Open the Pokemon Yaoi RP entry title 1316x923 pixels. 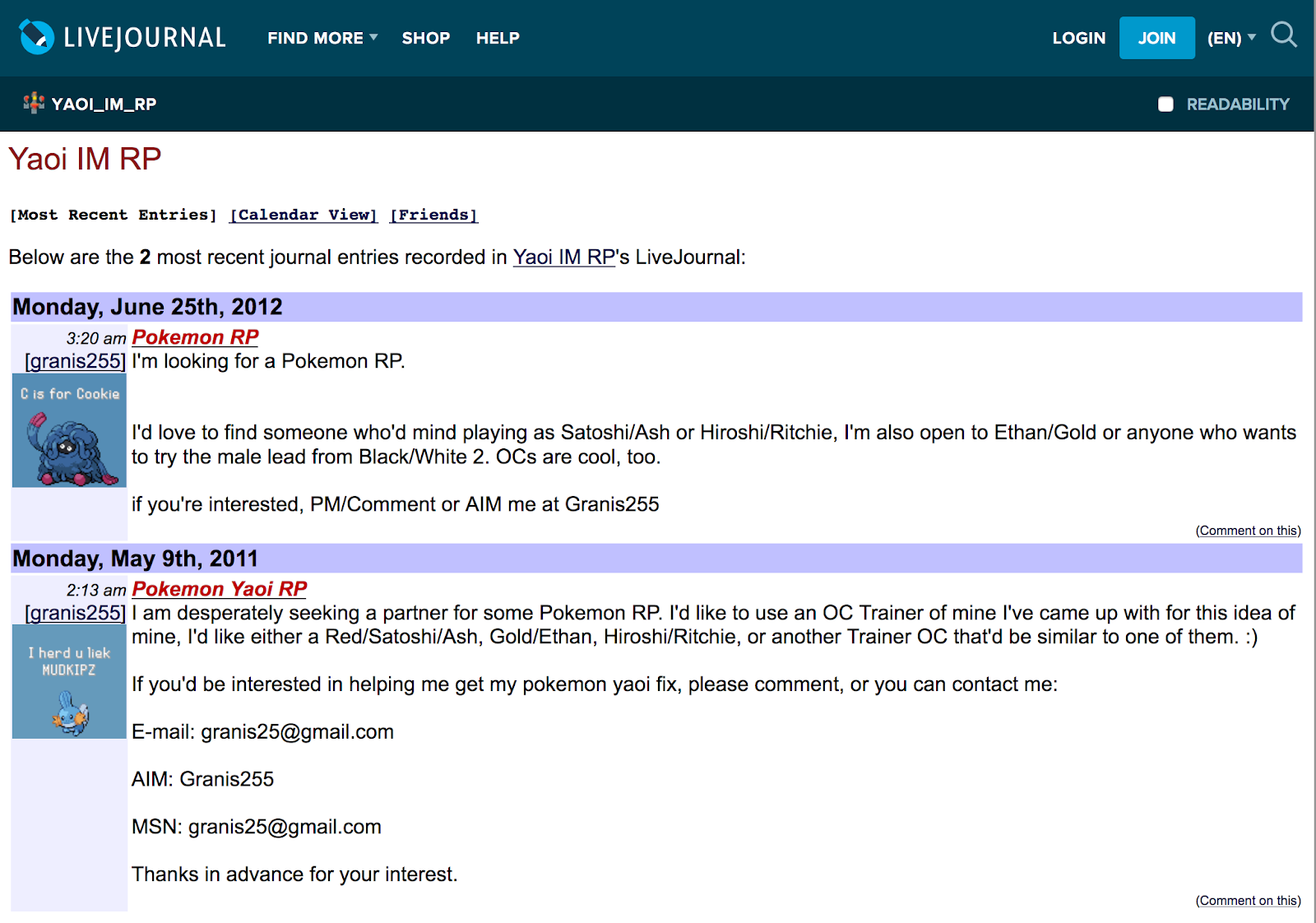click(x=219, y=589)
